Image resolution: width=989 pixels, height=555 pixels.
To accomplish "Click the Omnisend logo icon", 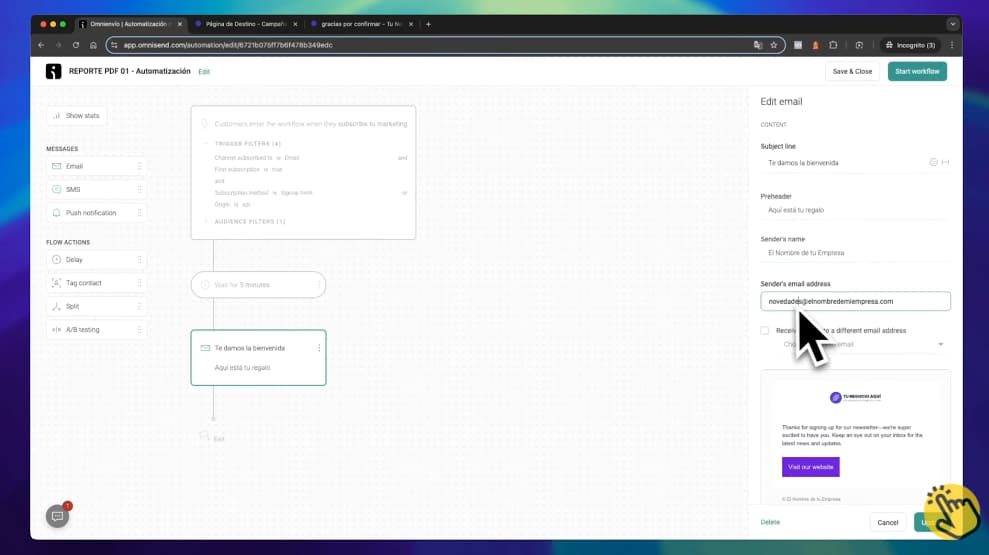I will click(54, 71).
